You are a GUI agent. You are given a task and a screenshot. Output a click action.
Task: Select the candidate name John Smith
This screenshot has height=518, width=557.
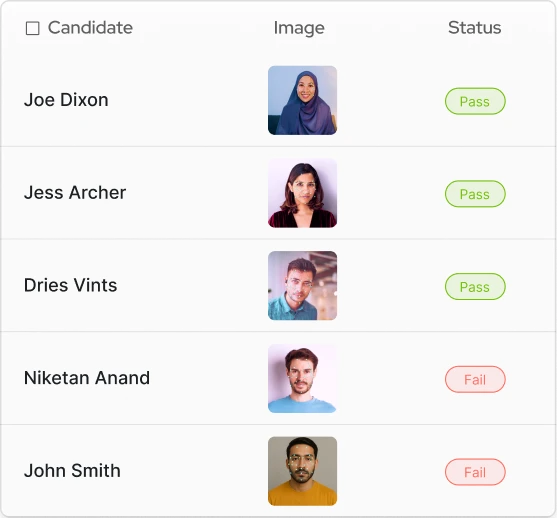click(72, 471)
